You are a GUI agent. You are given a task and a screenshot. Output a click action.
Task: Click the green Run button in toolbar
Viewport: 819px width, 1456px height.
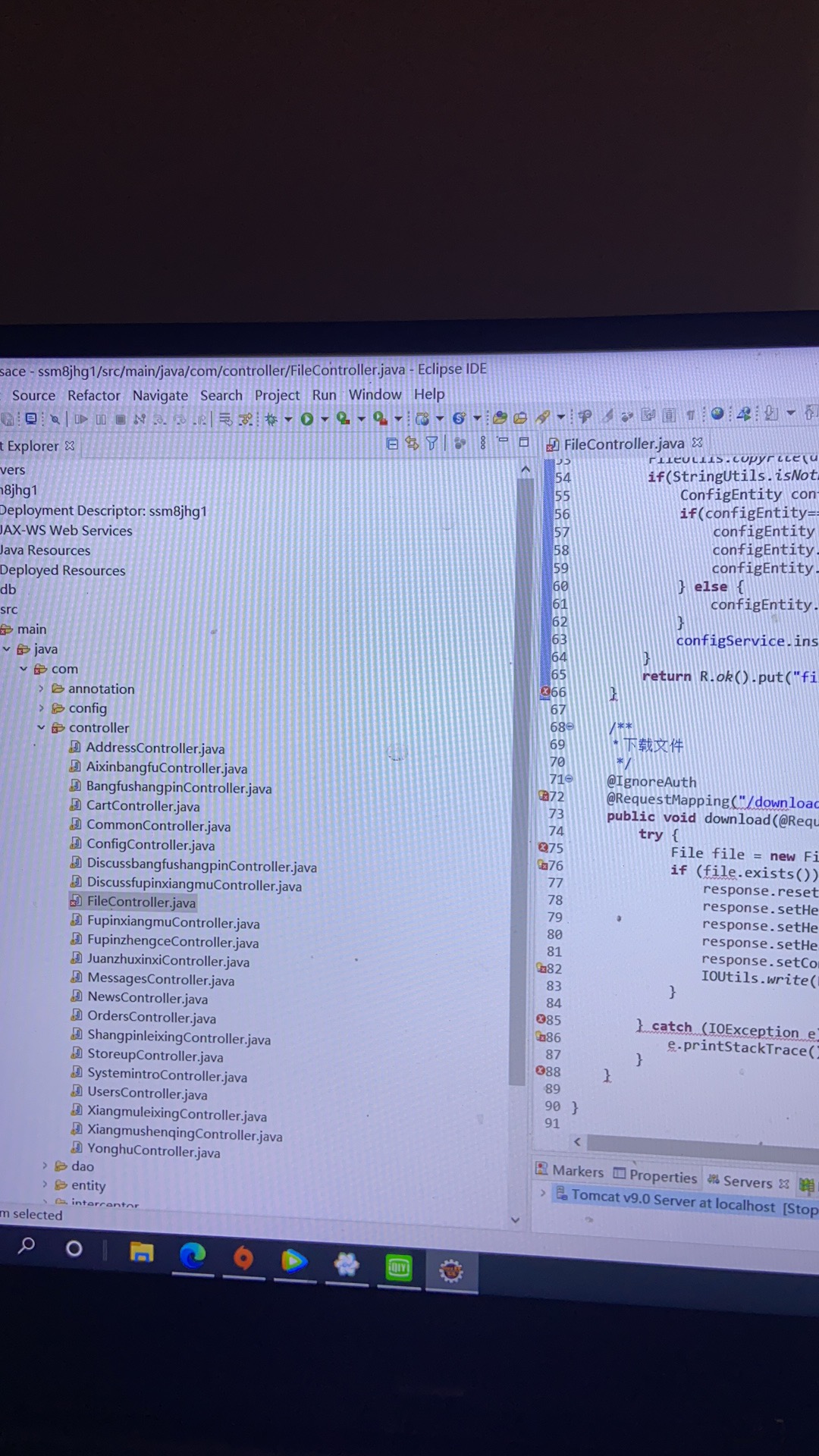(307, 419)
